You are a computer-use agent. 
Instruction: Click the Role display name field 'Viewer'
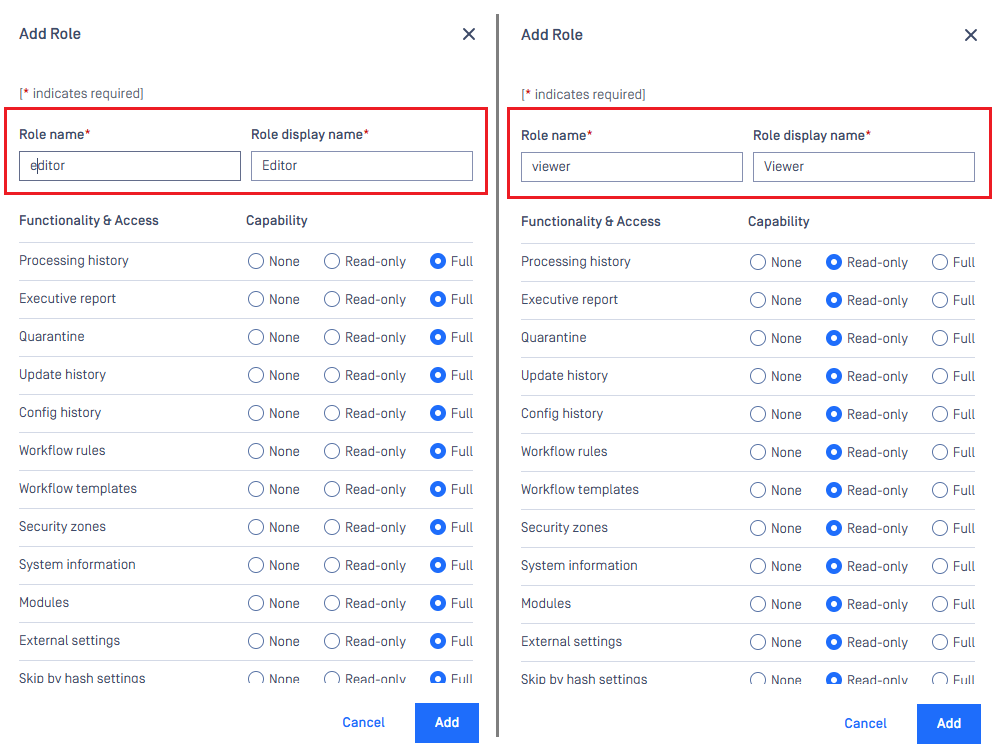pyautogui.click(x=864, y=167)
